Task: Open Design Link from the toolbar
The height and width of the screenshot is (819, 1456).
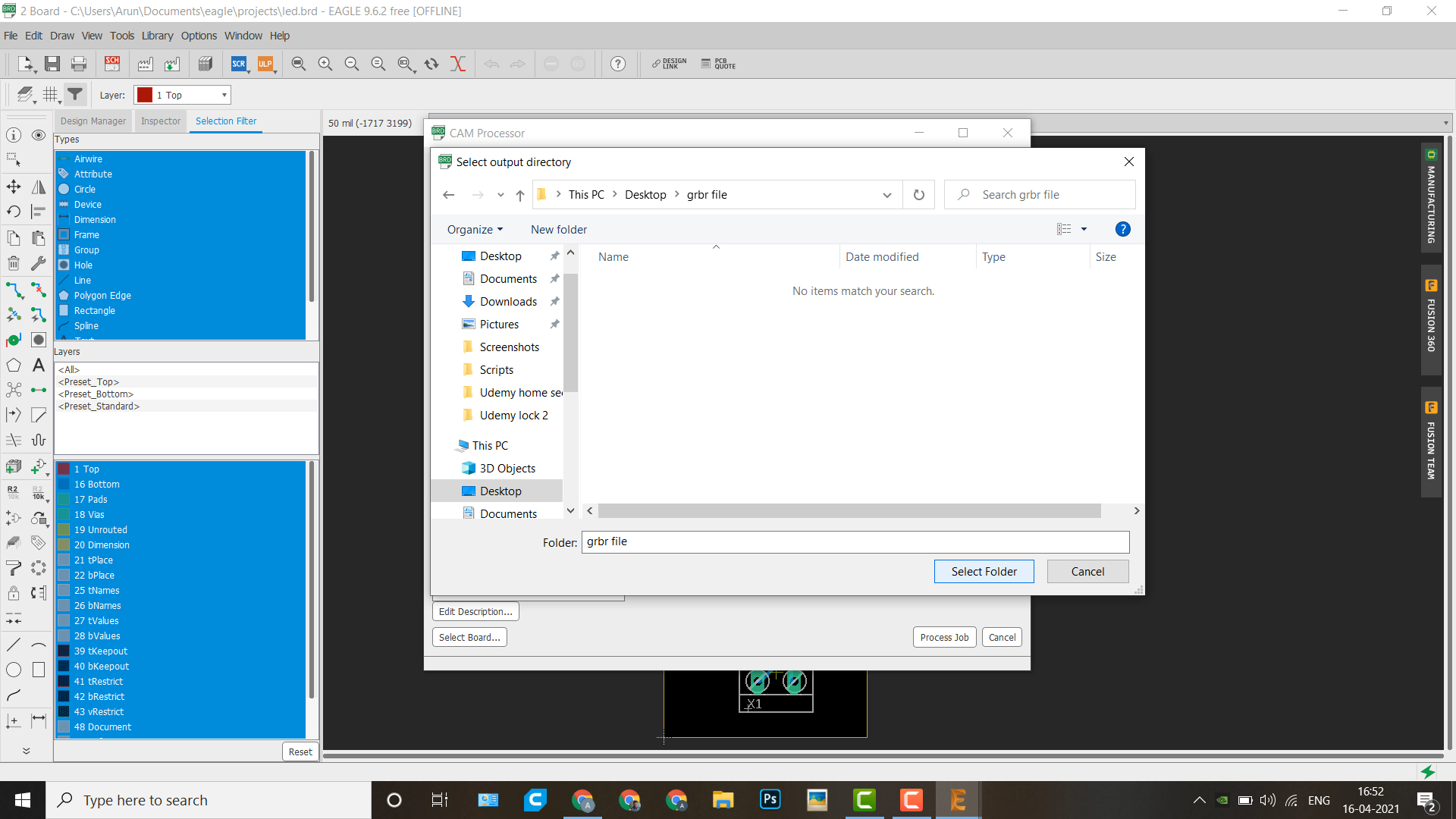Action: point(669,64)
